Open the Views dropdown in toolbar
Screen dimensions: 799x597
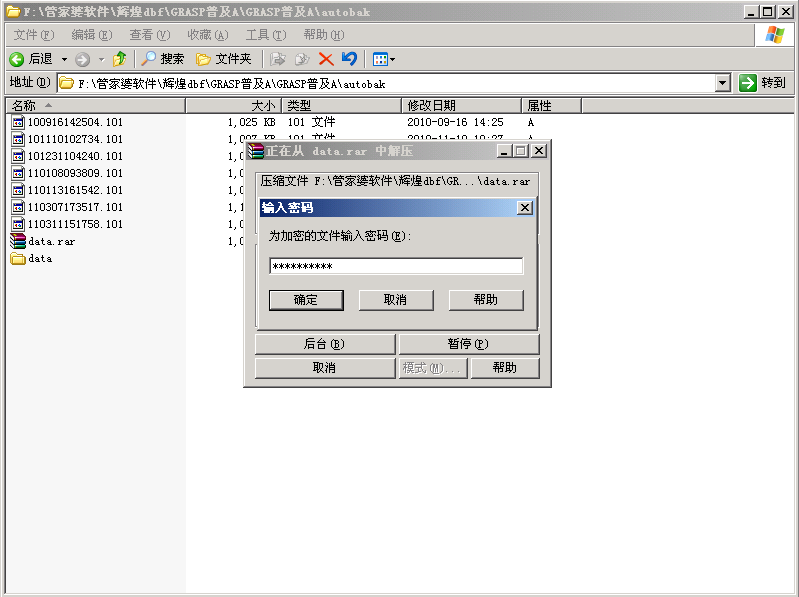385,59
